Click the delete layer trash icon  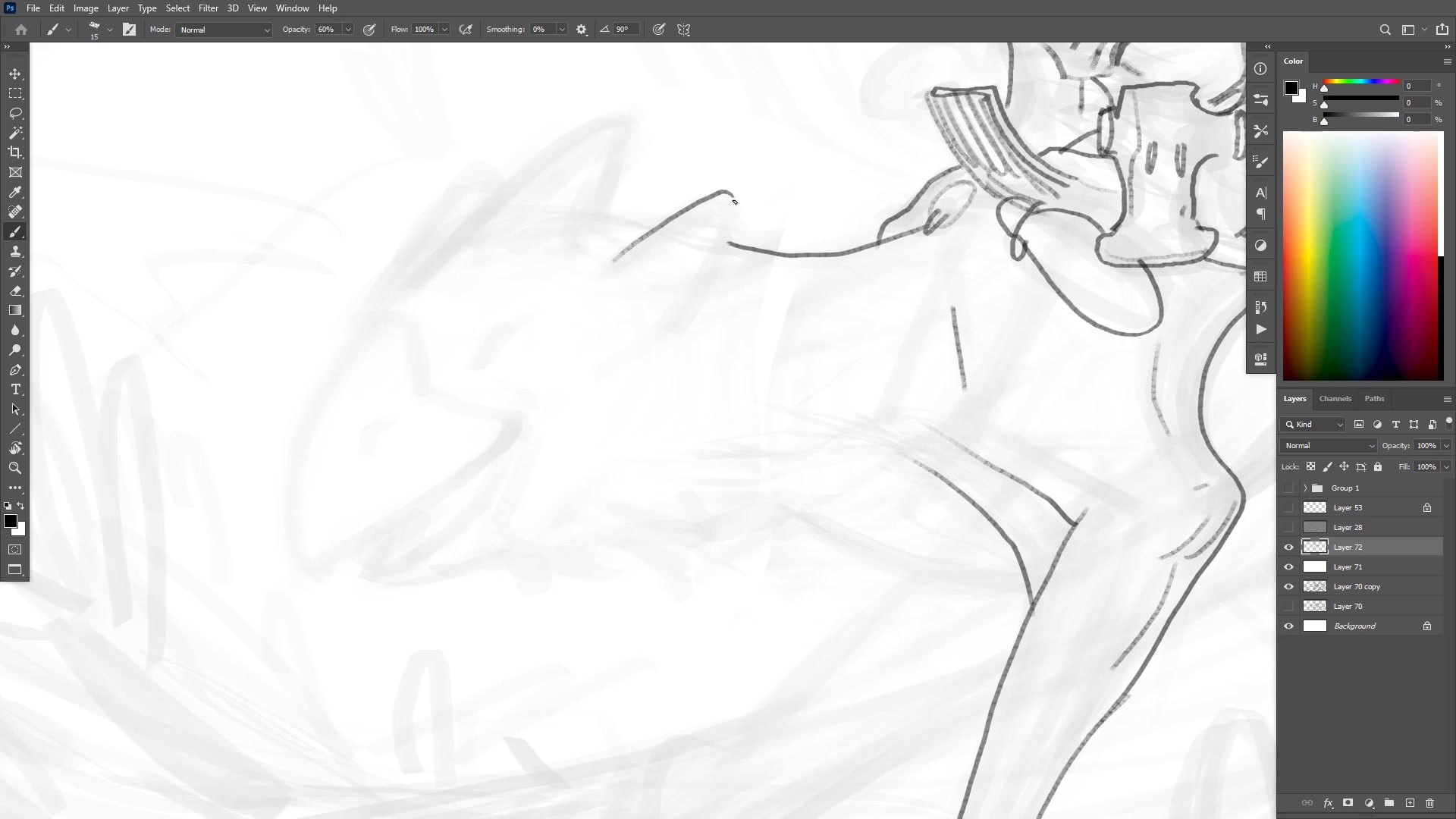coord(1429,802)
